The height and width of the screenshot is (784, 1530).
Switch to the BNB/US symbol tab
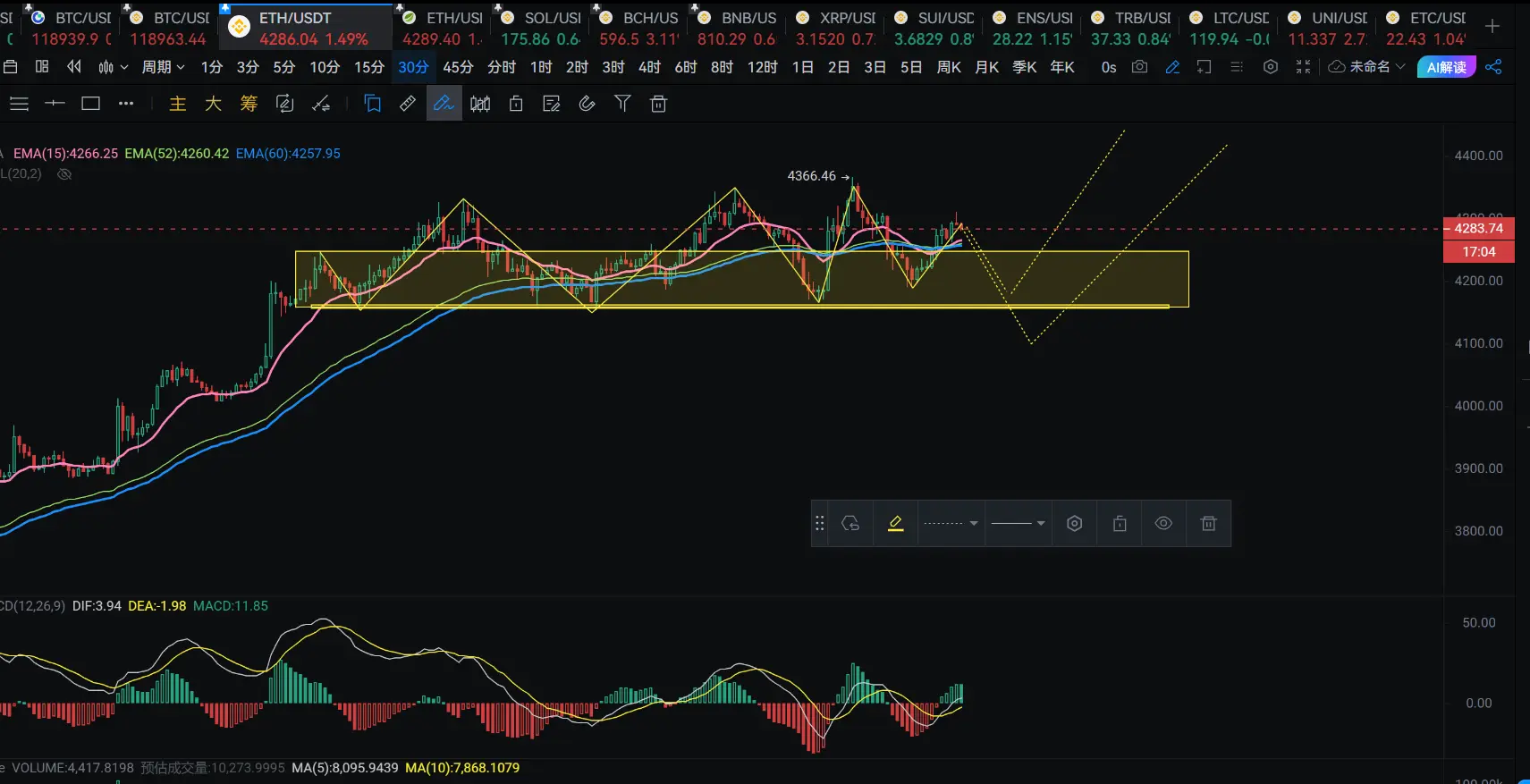click(x=738, y=28)
